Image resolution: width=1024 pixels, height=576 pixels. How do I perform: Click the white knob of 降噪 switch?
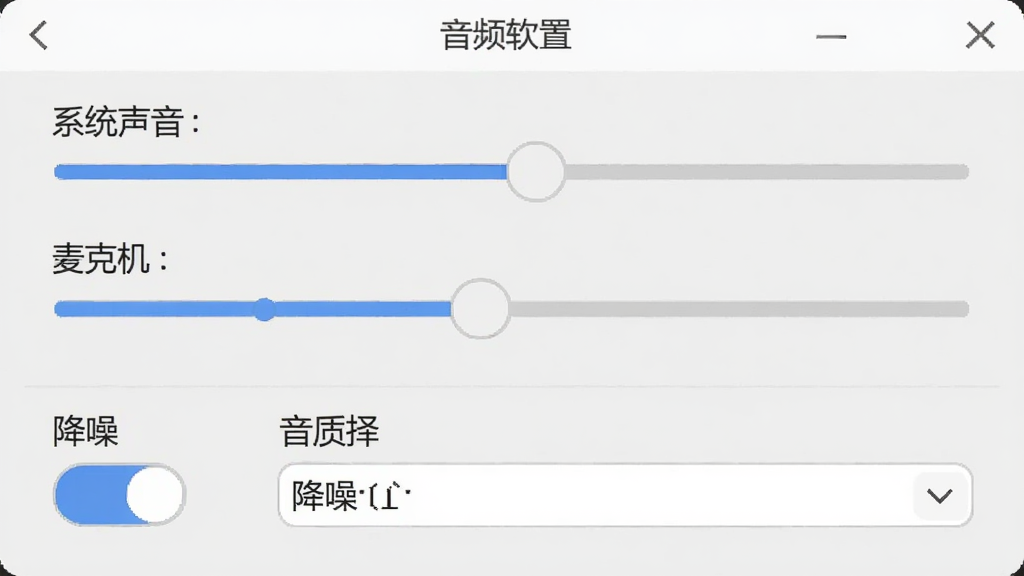[x=154, y=495]
